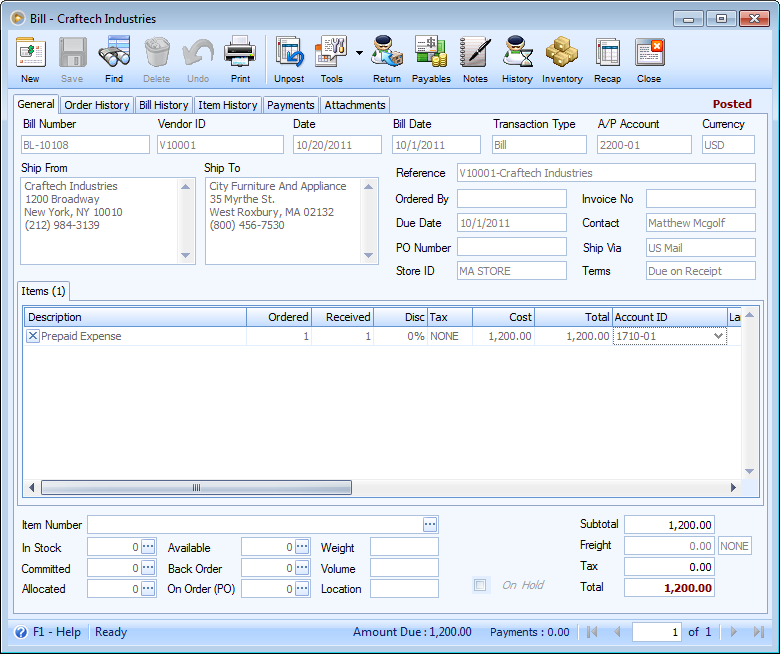Screen dimensions: 780x654
Task: Switch to the Bill History tab
Action: (164, 105)
